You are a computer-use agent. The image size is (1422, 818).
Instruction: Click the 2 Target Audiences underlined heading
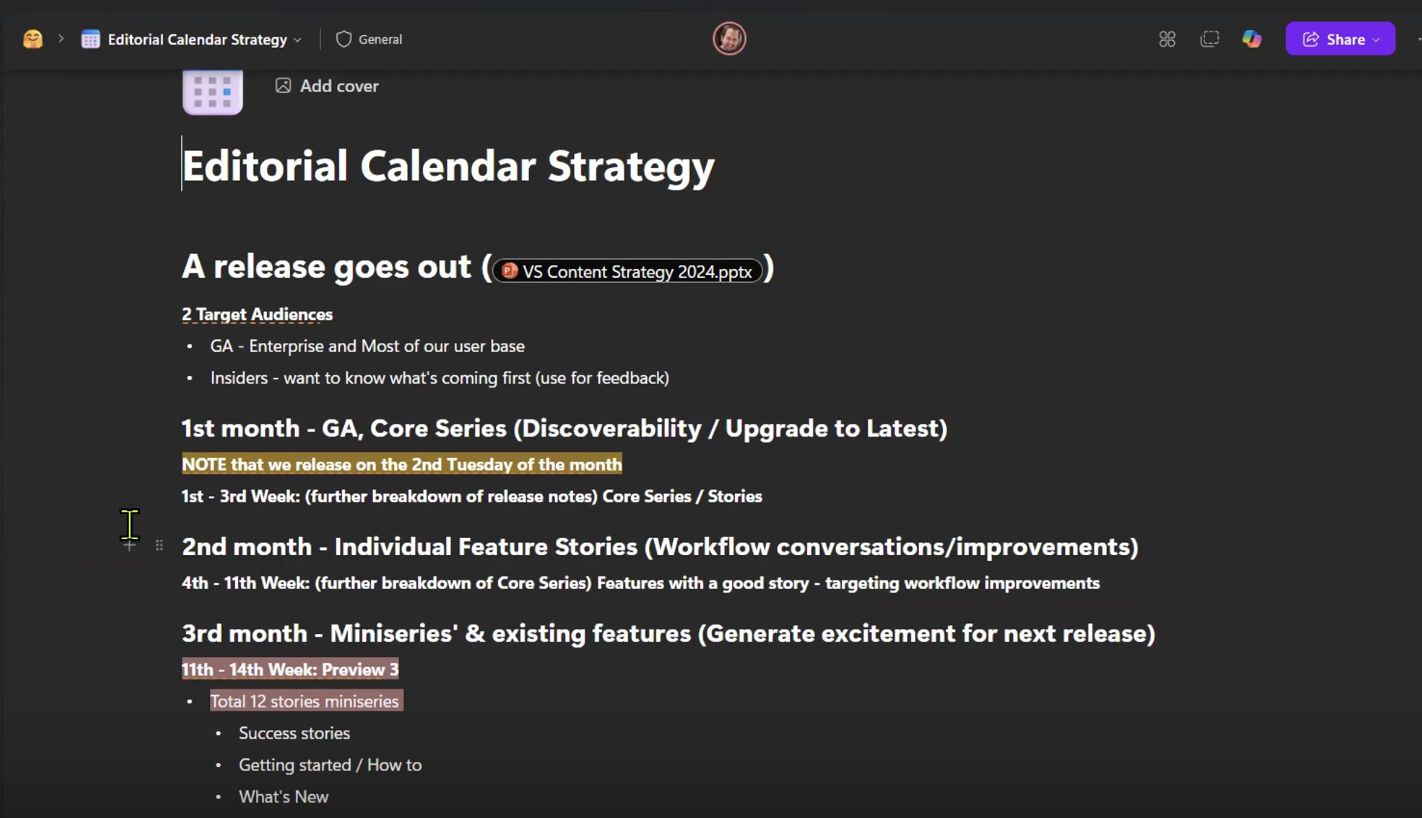point(257,314)
